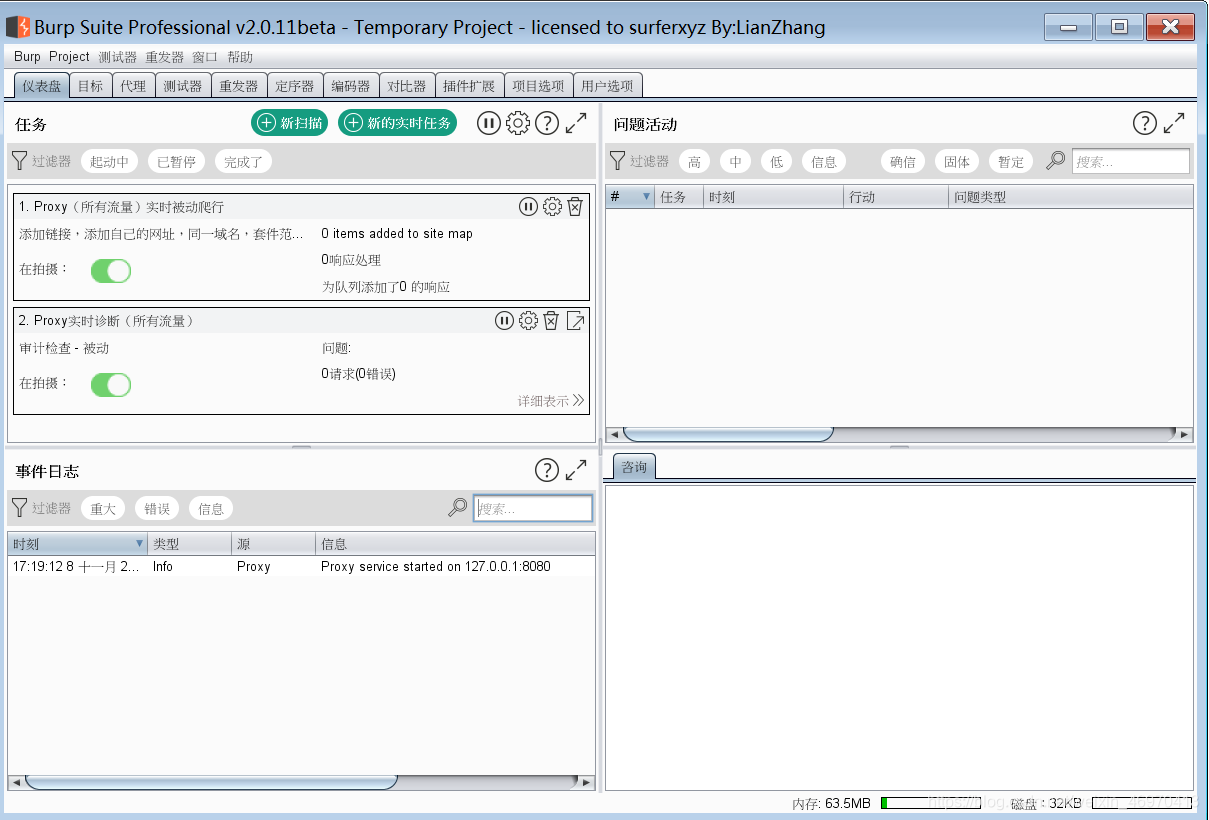This screenshot has width=1209, height=820.
Task: Expand 详细表示 details of Proxy实时诊断
Action: (x=551, y=400)
